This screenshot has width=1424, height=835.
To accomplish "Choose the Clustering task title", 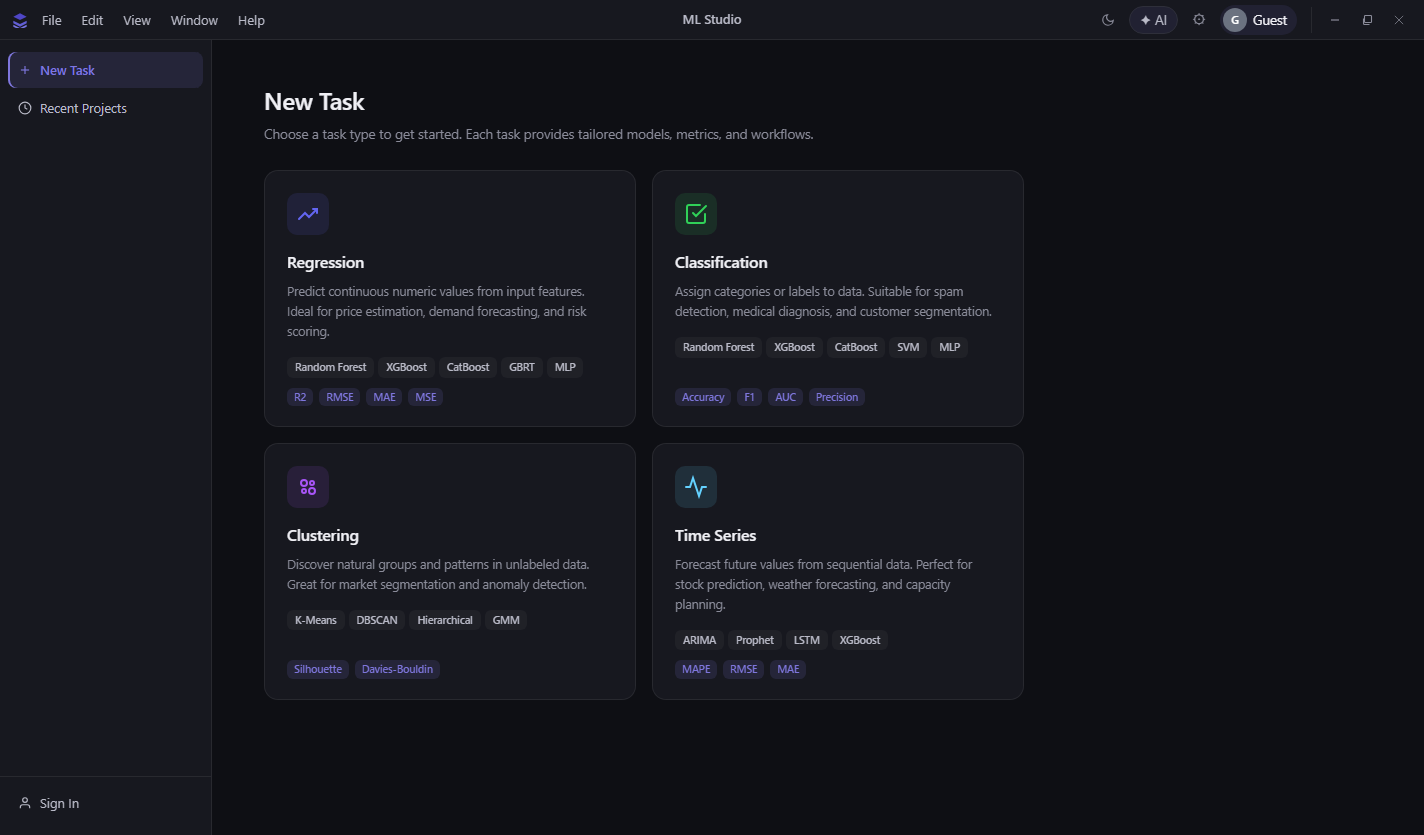I will (323, 536).
